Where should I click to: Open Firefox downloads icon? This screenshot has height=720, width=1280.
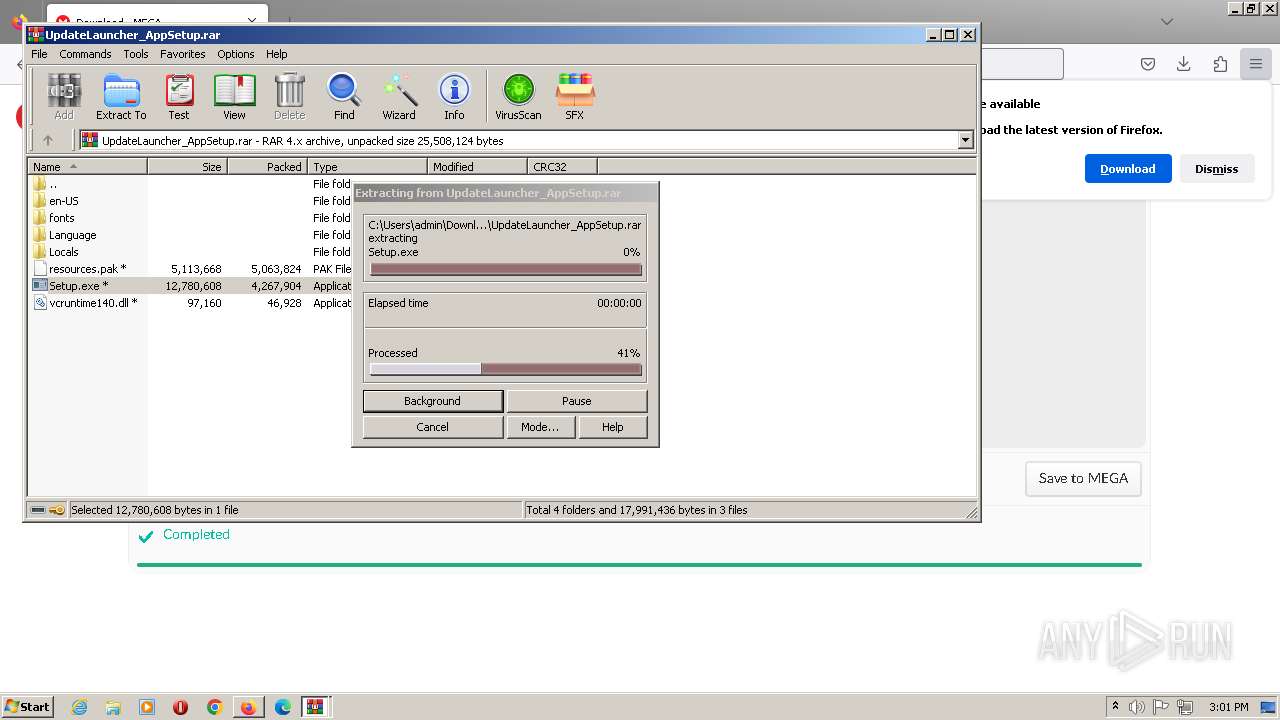pyautogui.click(x=1184, y=64)
